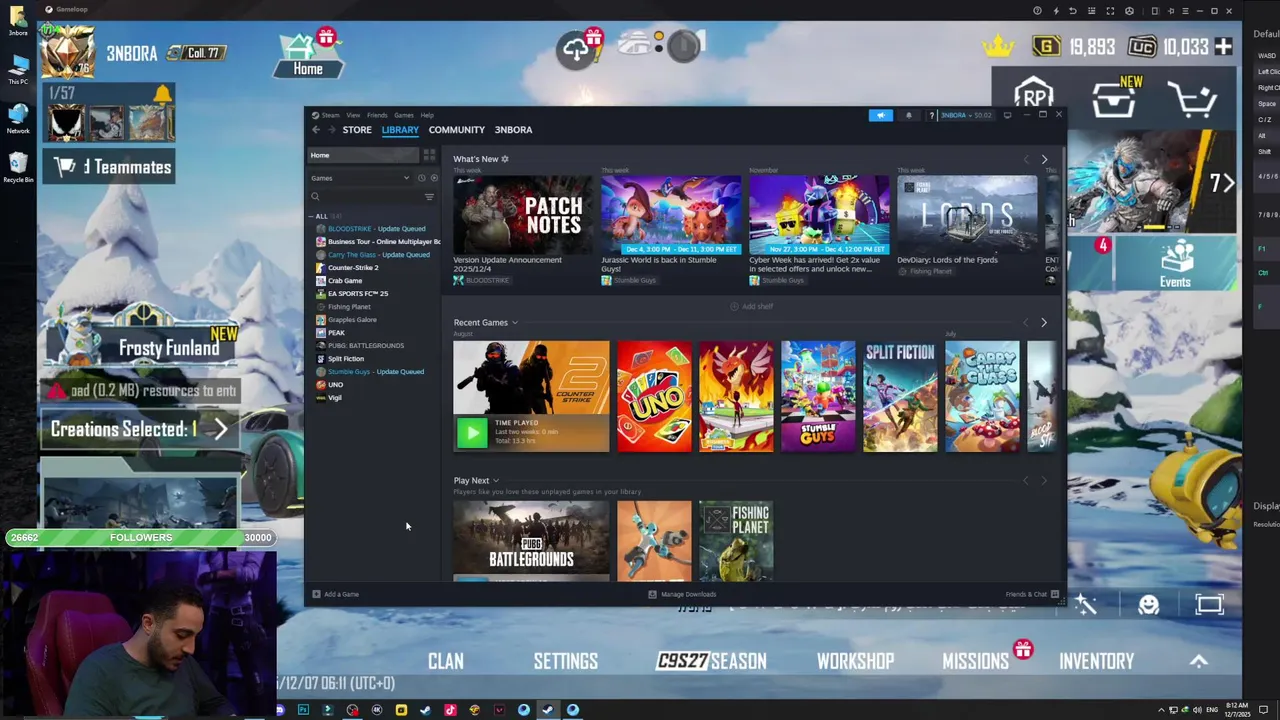Open the View menu in Steam
Screen dimensions: 1280x720
353,115
